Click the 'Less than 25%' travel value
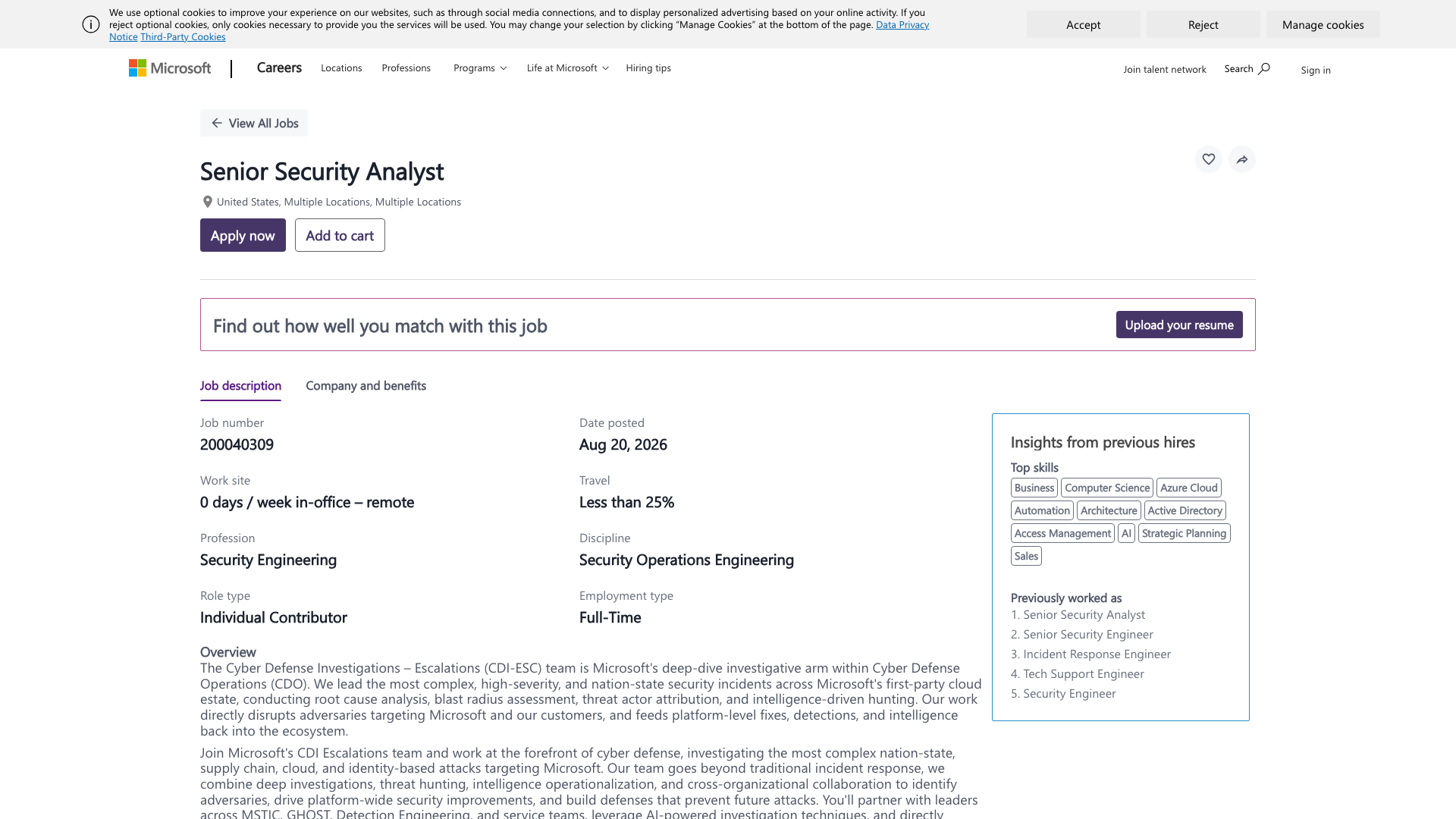Image resolution: width=1456 pixels, height=819 pixels. point(626,502)
